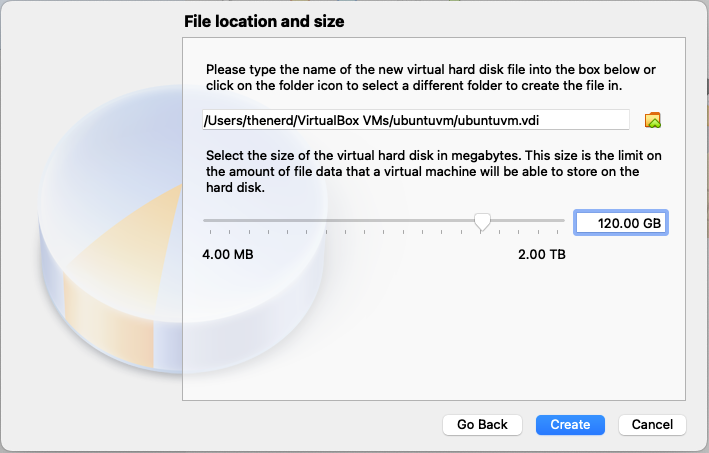Click slider track left of the handle
The height and width of the screenshot is (453, 709).
[x=340, y=221]
